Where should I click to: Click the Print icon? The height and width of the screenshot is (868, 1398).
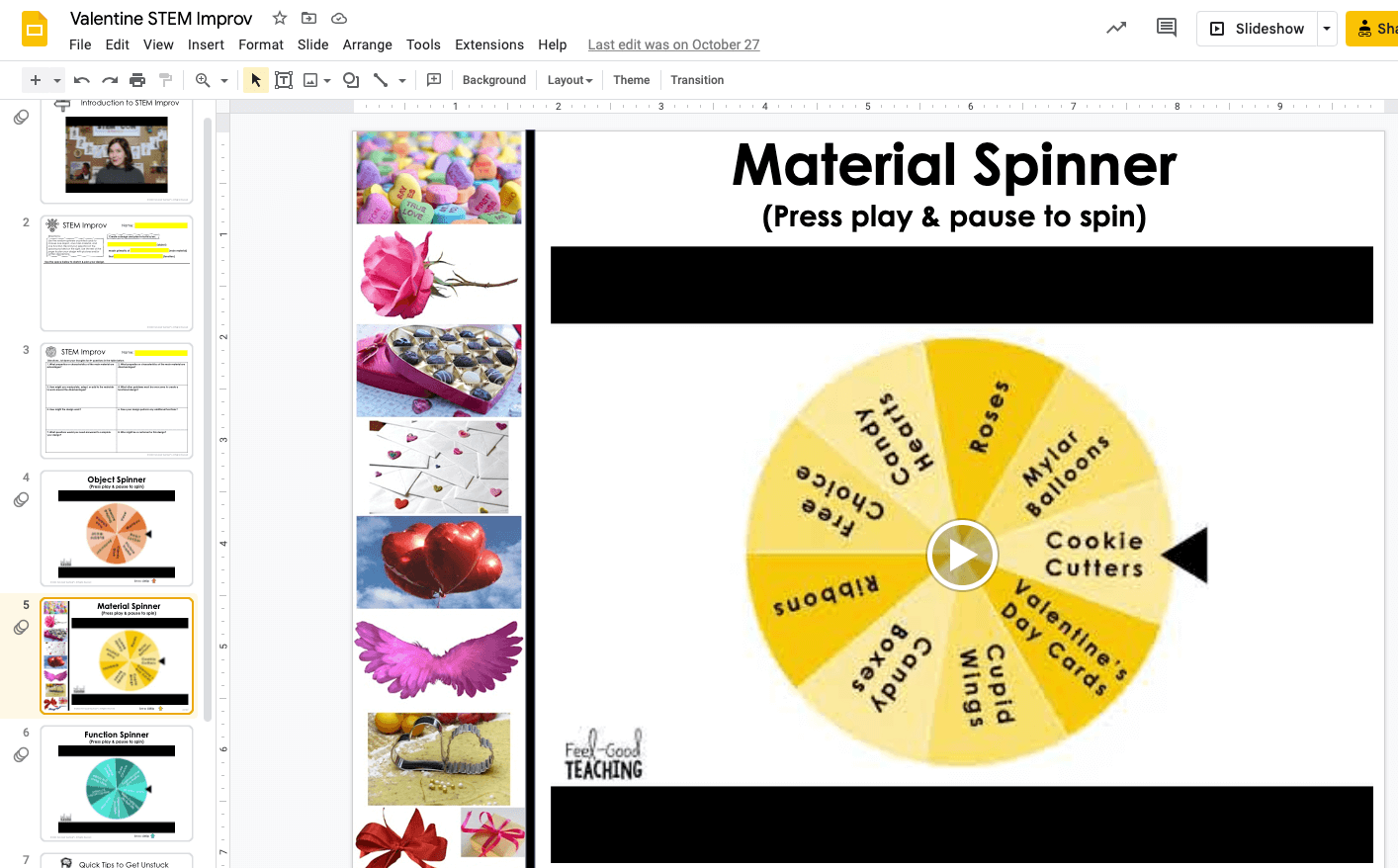pos(137,79)
